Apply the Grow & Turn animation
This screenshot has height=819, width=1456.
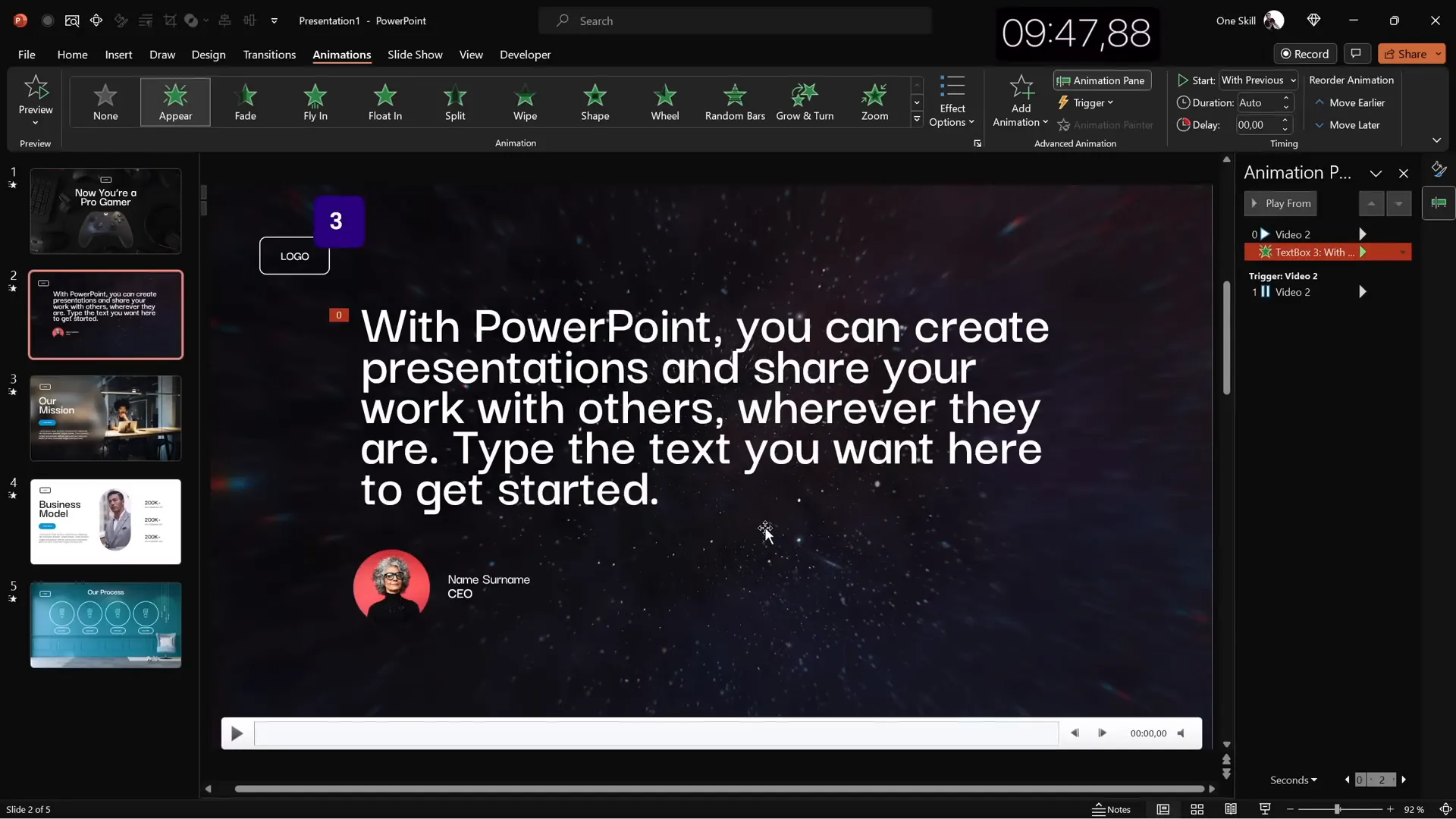point(805,102)
